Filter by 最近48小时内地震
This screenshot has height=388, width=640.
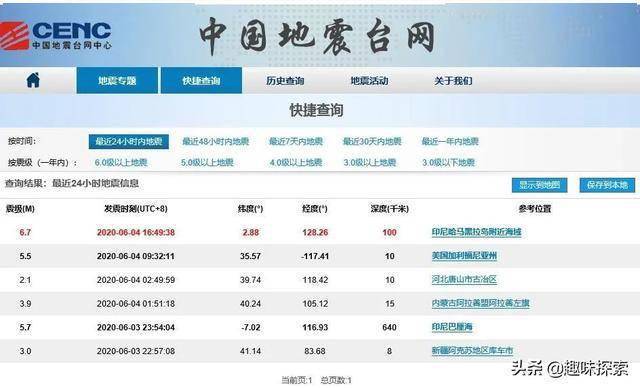[x=216, y=142]
